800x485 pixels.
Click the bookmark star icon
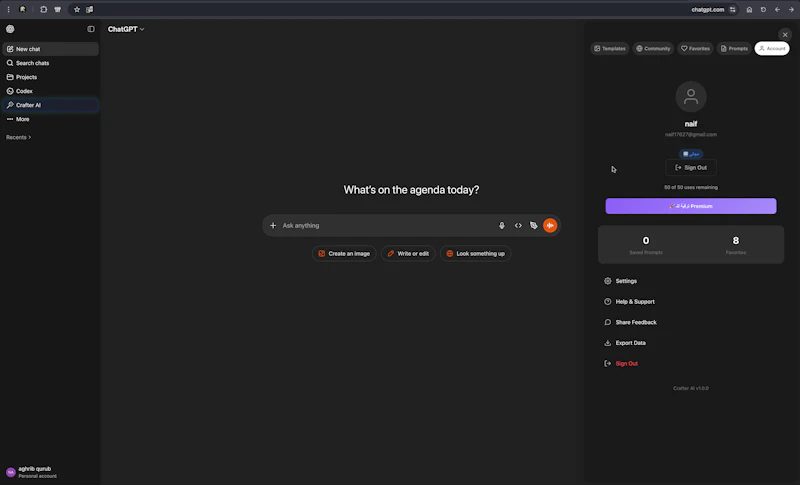click(77, 10)
